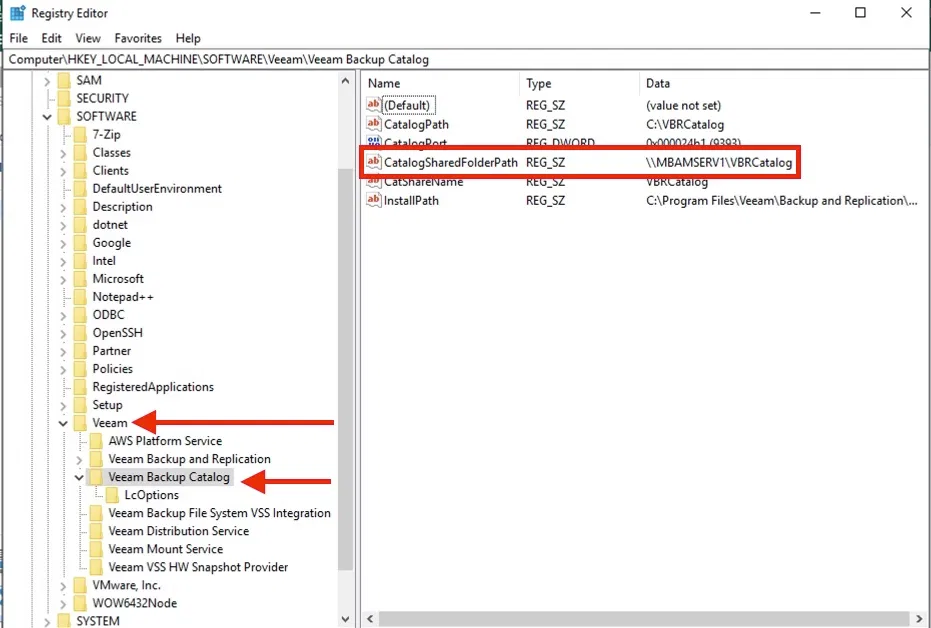Click the values pane horizontal scrollbar thumb
This screenshot has height=628, width=931.
[644, 619]
